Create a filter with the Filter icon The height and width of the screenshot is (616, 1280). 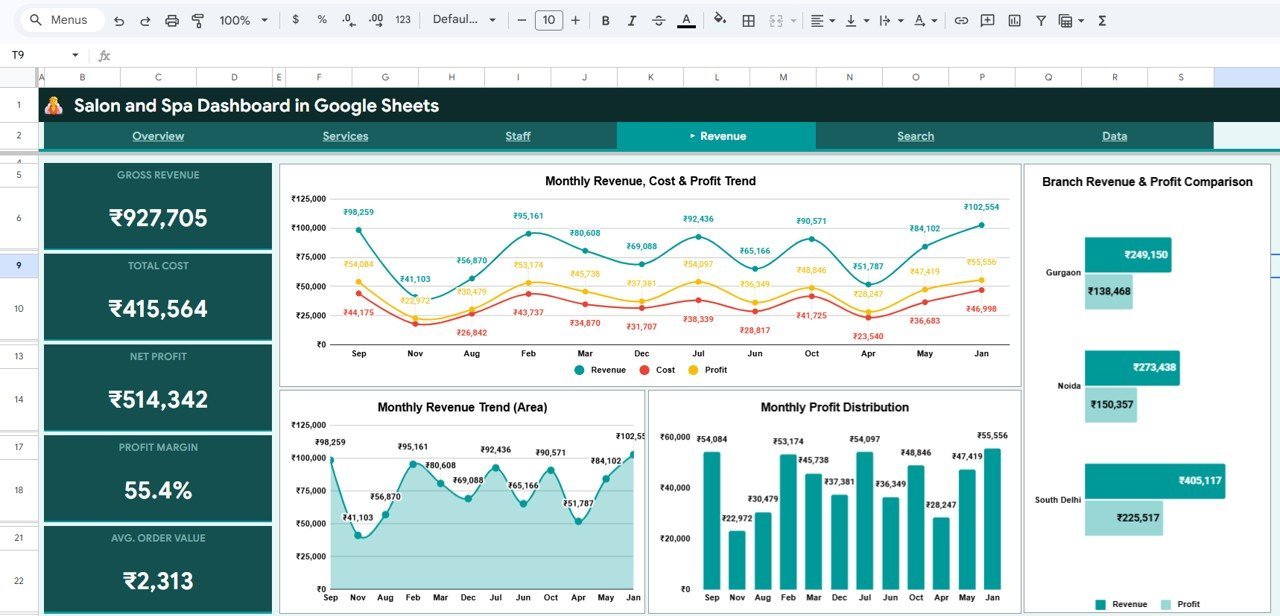pos(1040,19)
